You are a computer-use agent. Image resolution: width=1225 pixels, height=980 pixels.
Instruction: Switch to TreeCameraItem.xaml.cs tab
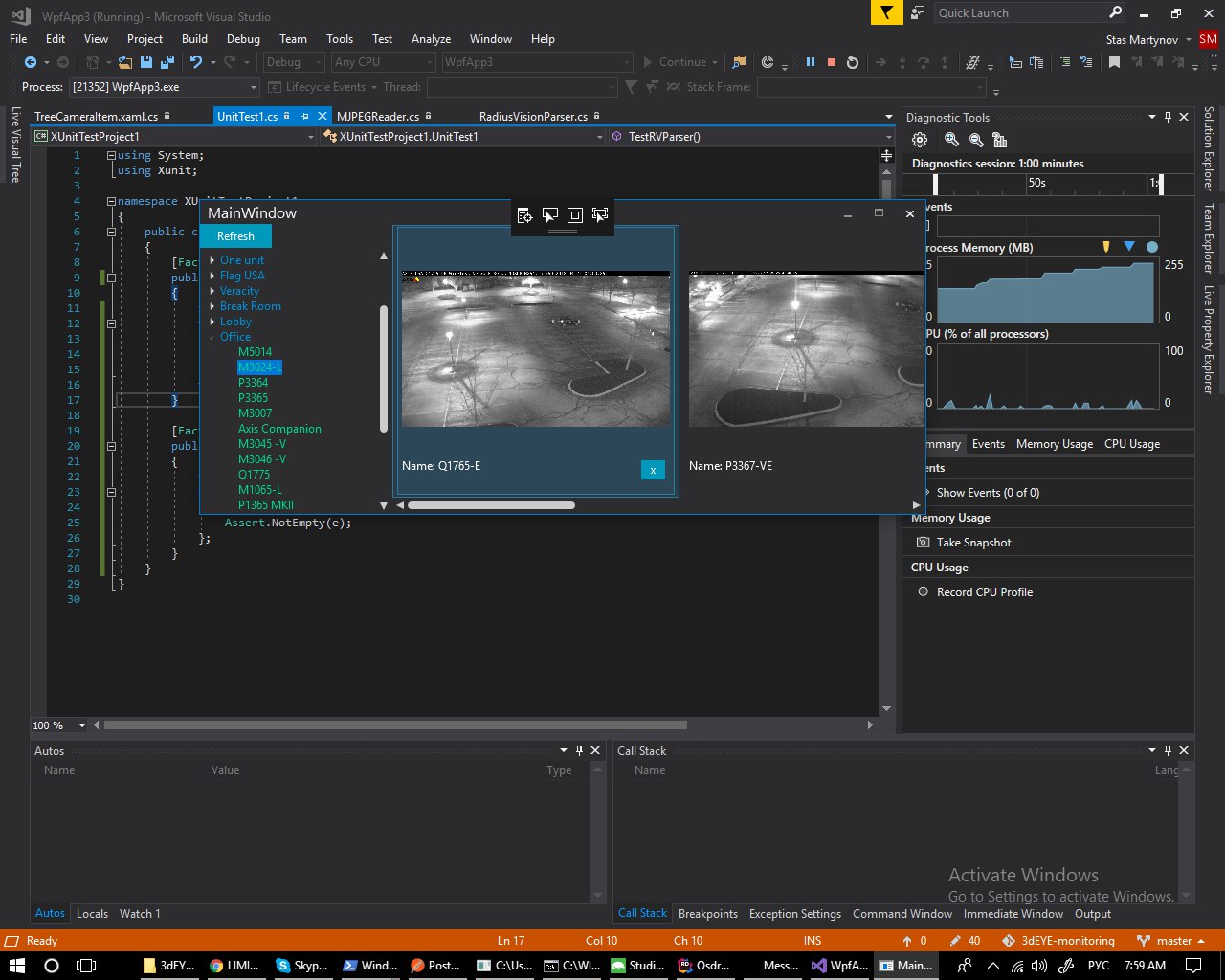click(96, 116)
